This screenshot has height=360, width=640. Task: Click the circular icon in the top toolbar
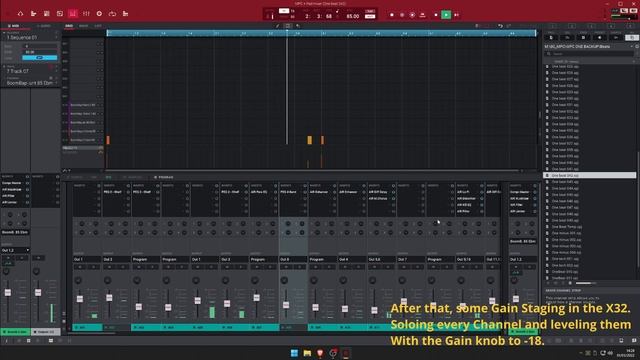(x=99, y=13)
